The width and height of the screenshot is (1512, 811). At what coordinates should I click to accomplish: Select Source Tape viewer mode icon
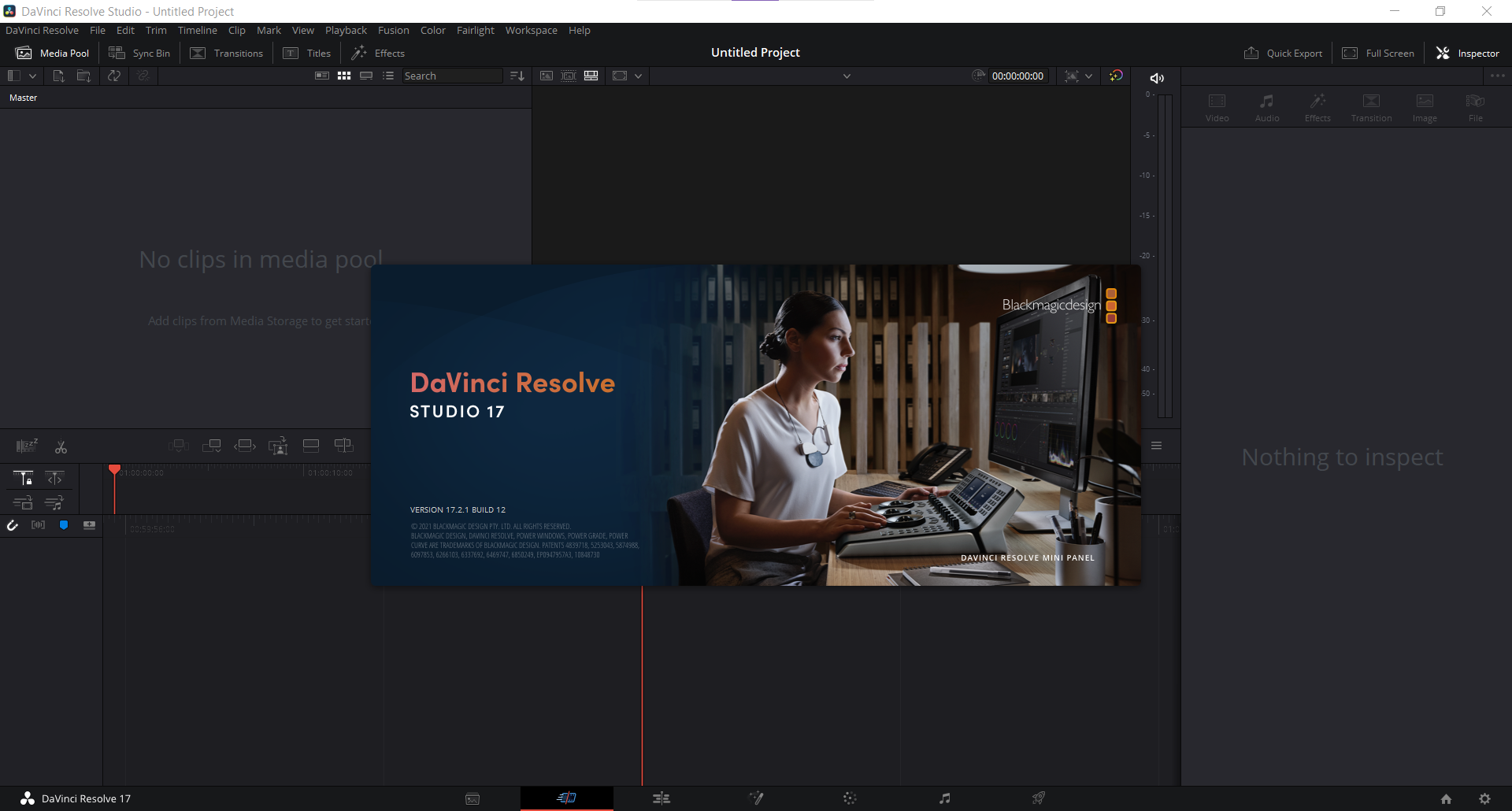569,76
